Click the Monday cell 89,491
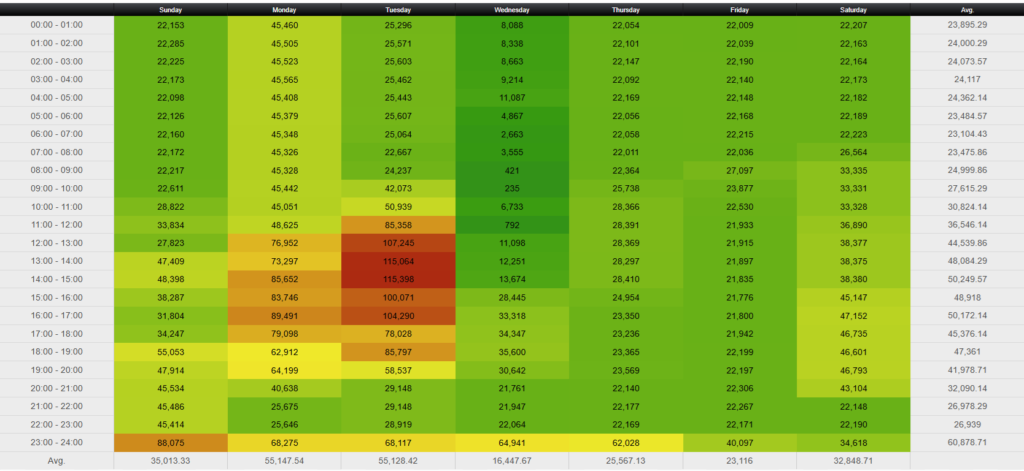The image size is (1024, 471). pyautogui.click(x=284, y=316)
